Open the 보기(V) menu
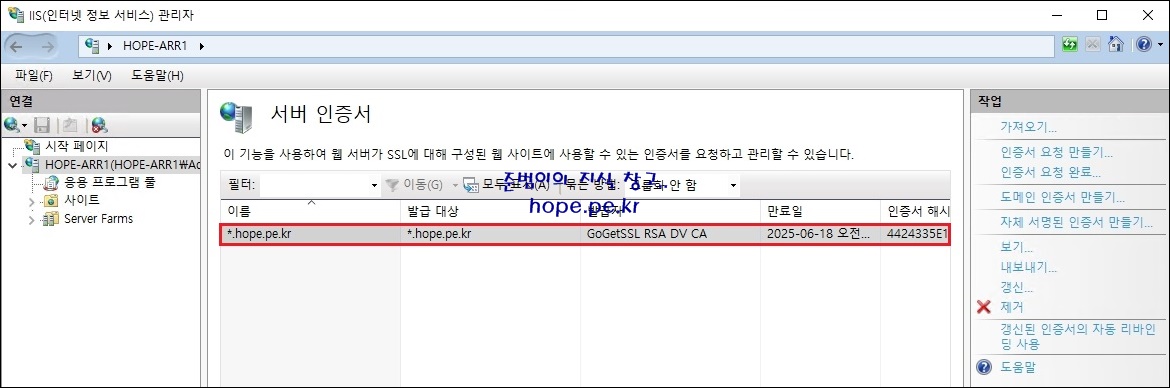This screenshot has height=388, width=1170. click(x=92, y=75)
